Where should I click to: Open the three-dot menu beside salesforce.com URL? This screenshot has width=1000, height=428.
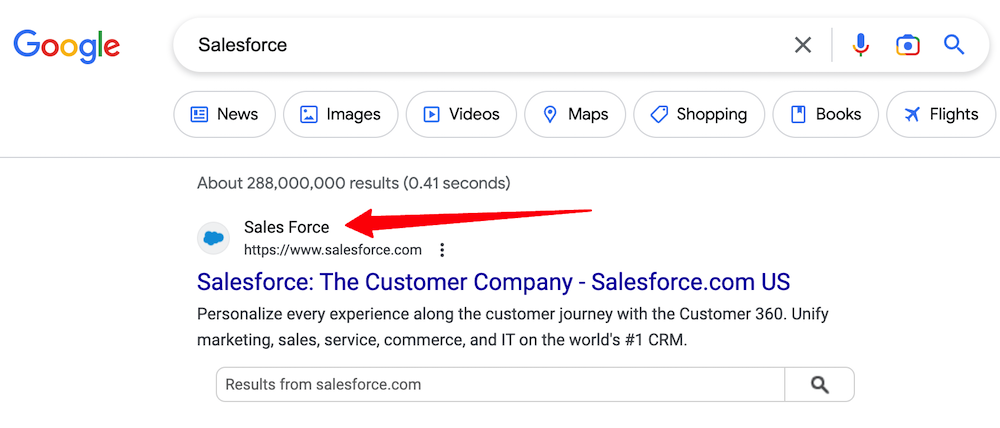point(442,250)
